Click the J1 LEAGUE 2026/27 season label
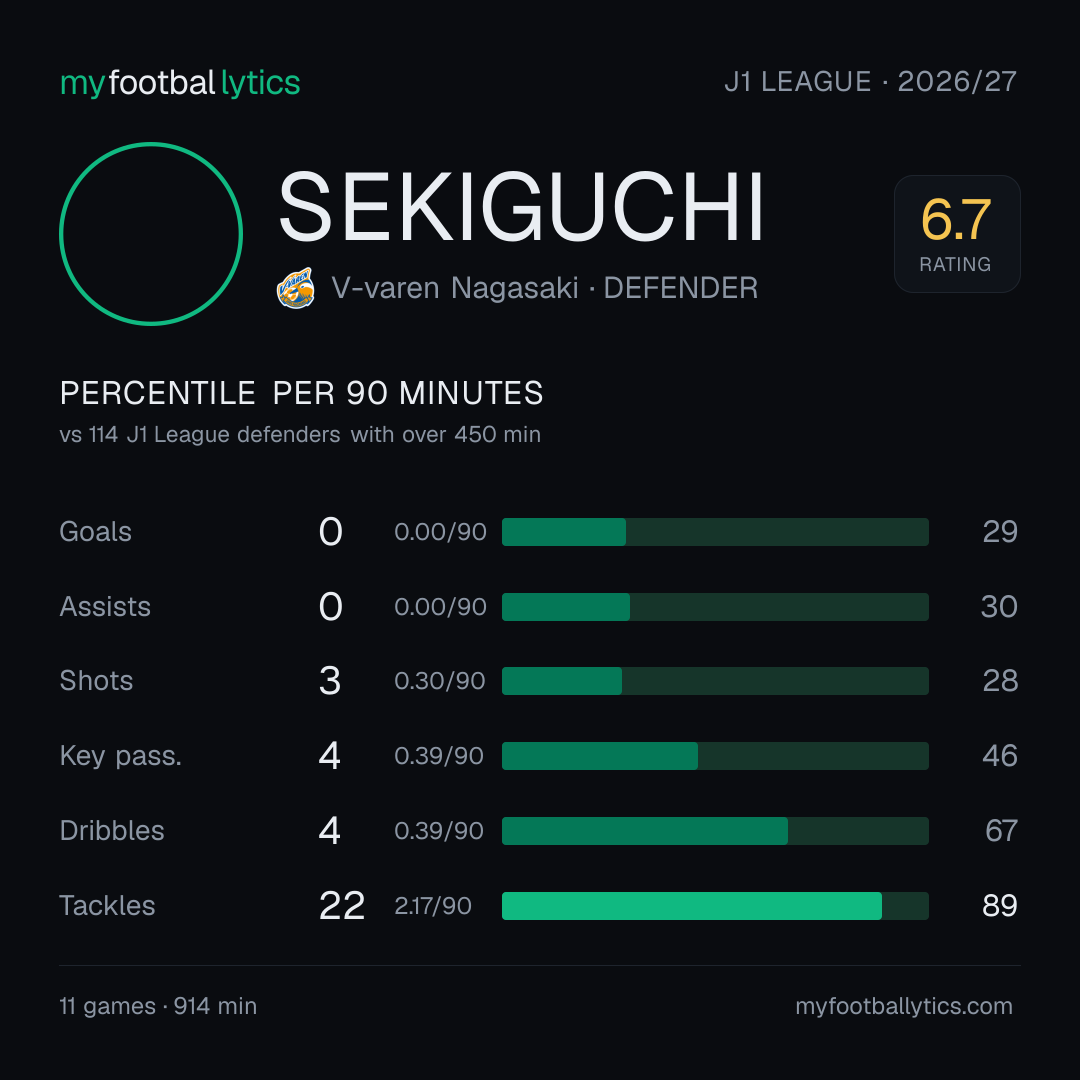The image size is (1080, 1080). pos(871,82)
